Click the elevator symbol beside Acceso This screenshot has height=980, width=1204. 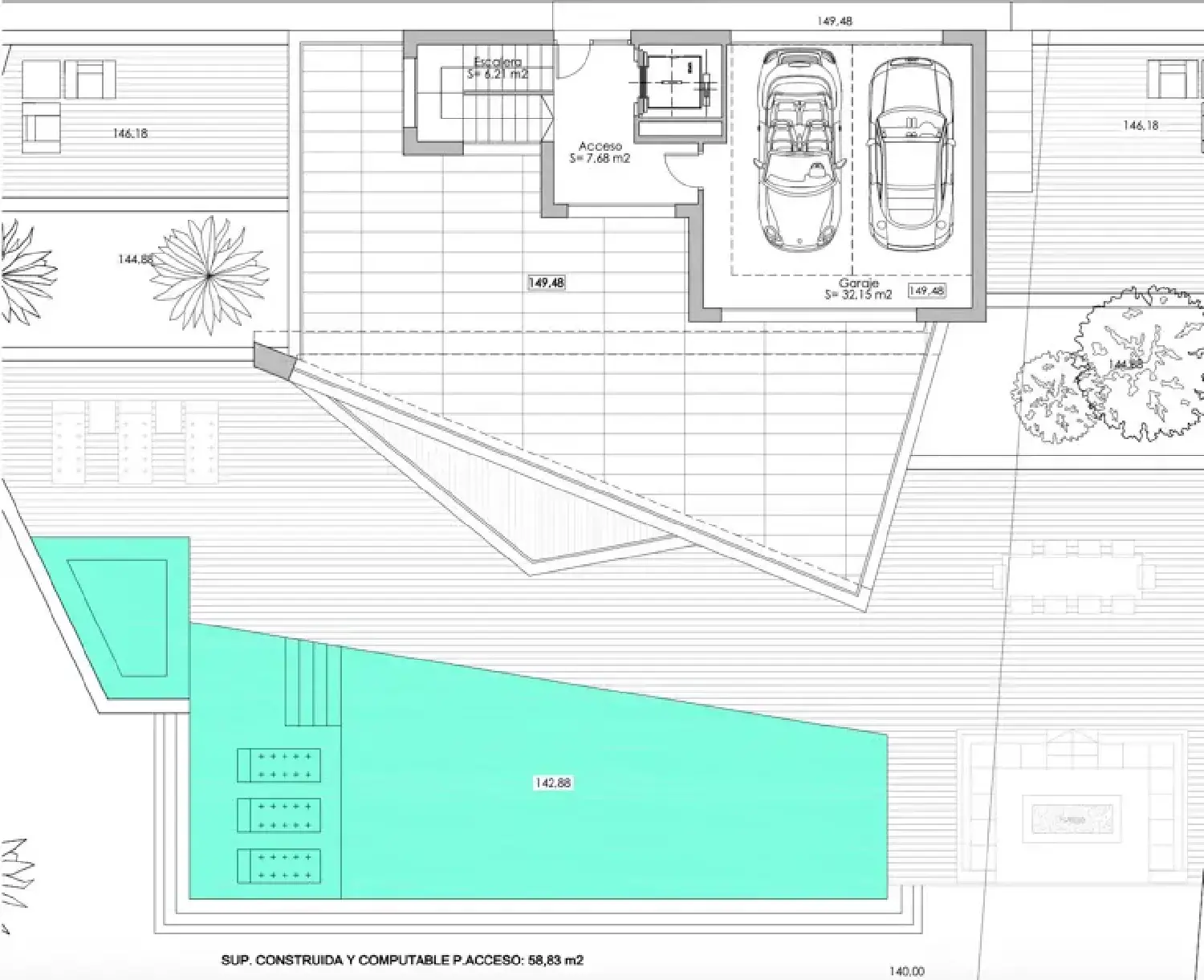coord(674,83)
